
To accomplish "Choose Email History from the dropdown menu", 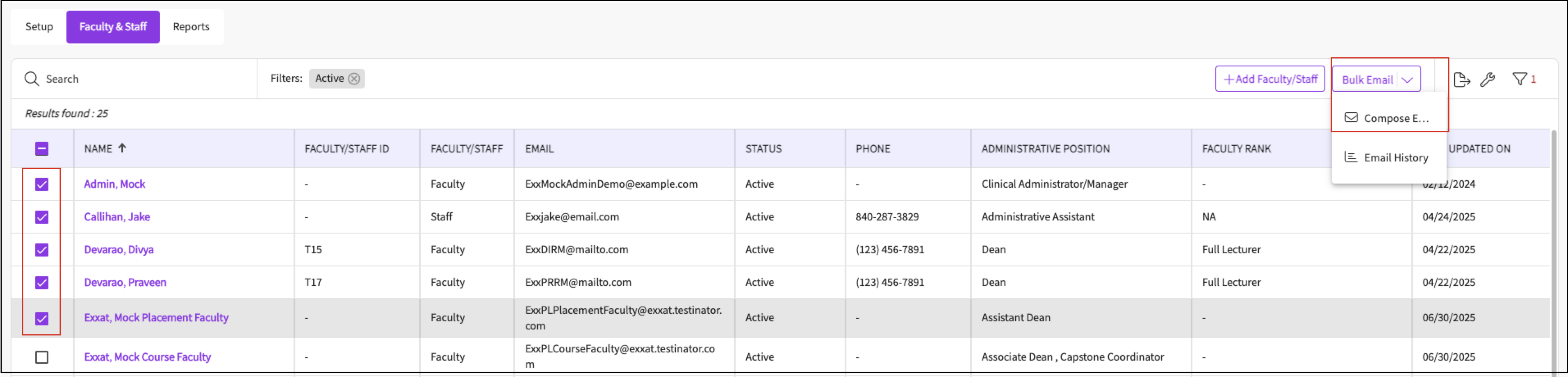I will (x=1395, y=158).
